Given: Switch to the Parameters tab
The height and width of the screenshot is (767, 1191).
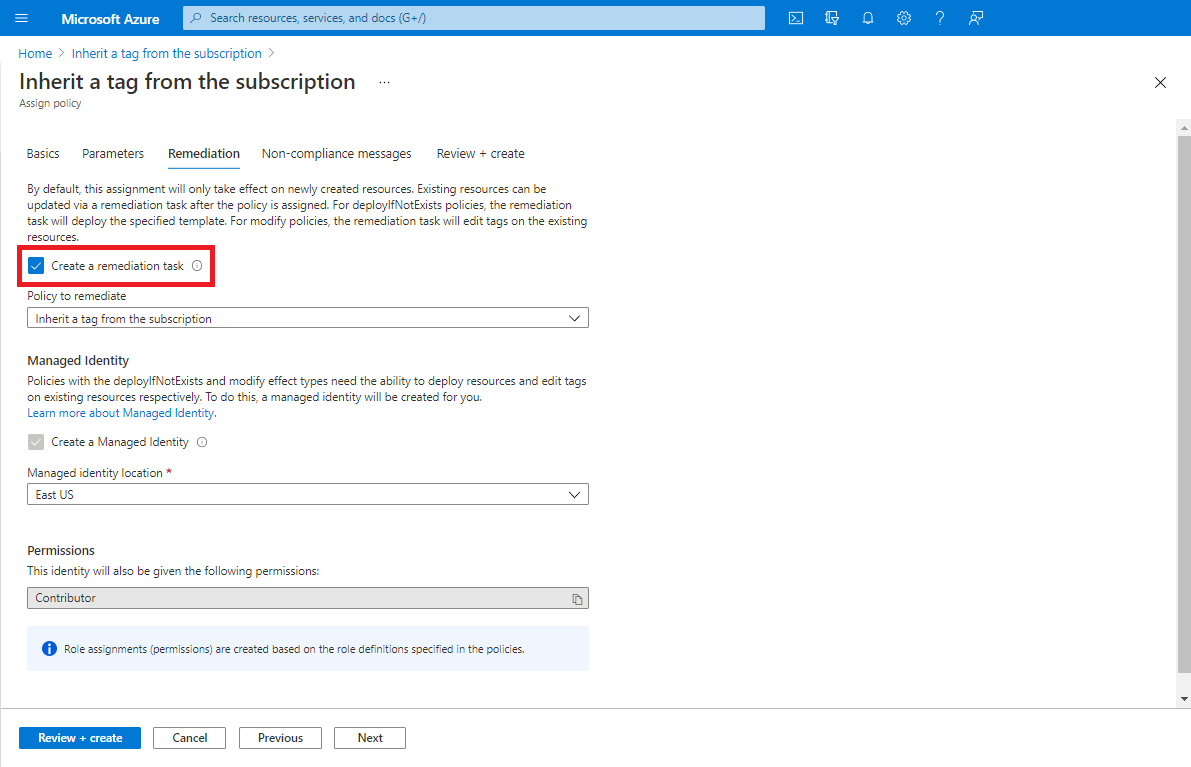Looking at the screenshot, I should [x=113, y=154].
